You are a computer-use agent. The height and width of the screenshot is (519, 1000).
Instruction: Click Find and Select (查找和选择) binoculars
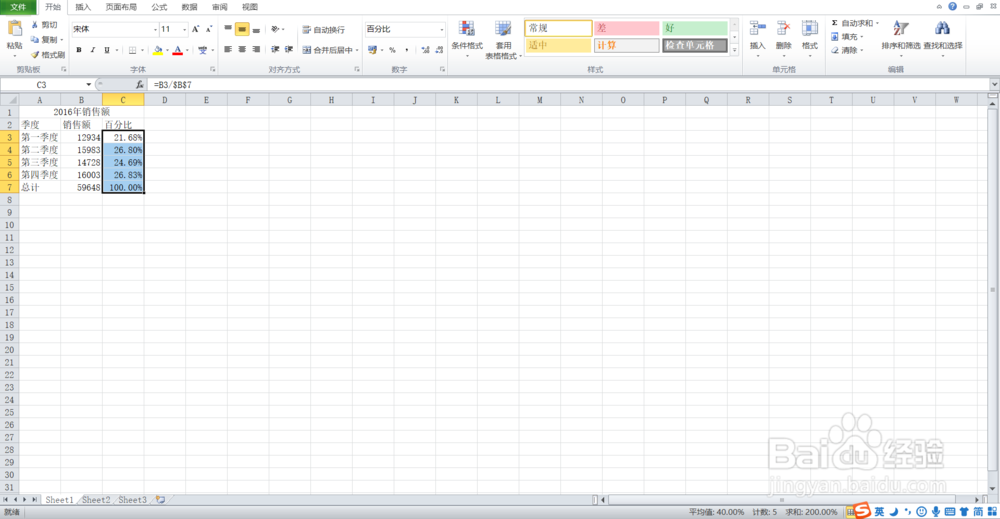click(942, 28)
